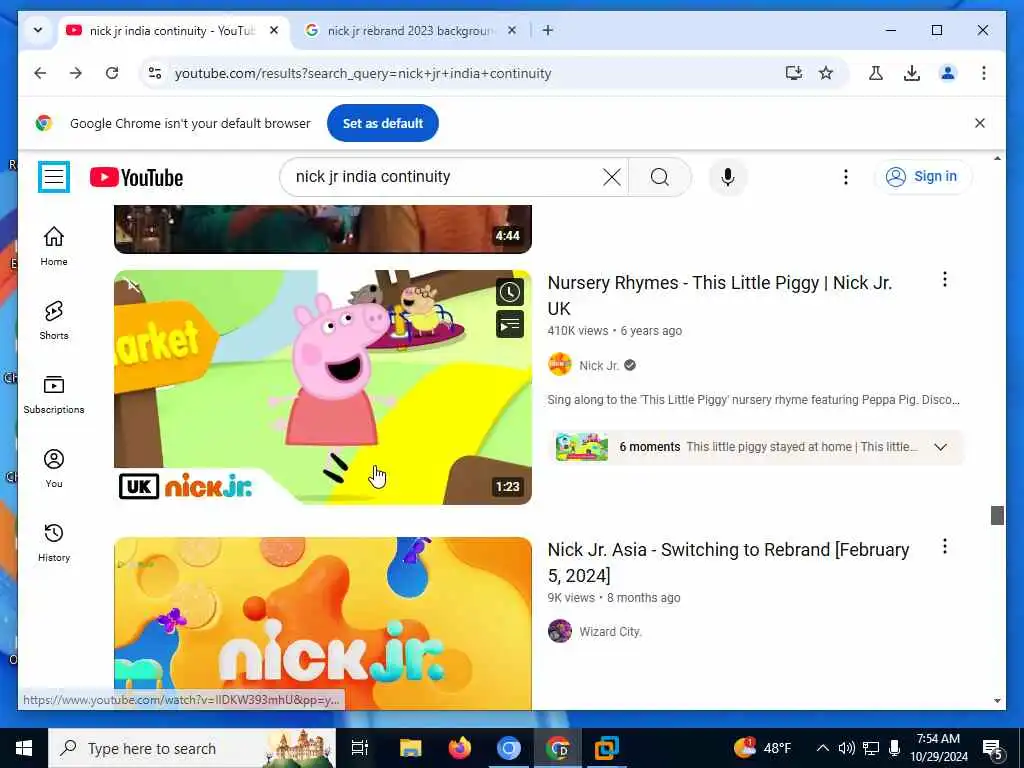The width and height of the screenshot is (1024, 768).
Task: Open the Wizard City channel name link
Action: click(x=610, y=632)
